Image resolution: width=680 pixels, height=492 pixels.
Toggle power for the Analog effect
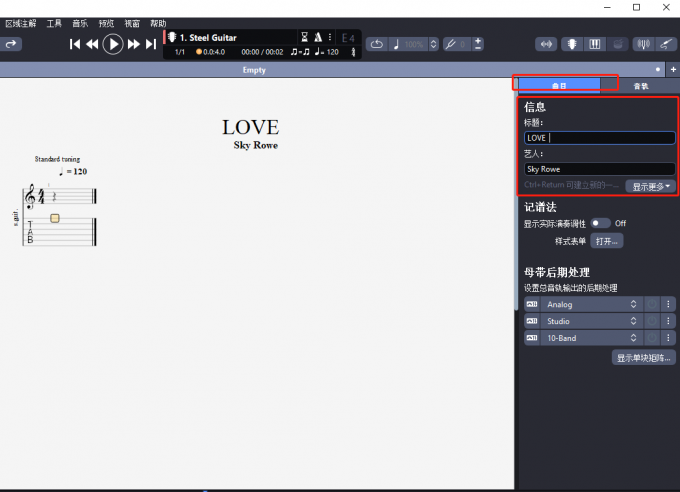coord(652,304)
